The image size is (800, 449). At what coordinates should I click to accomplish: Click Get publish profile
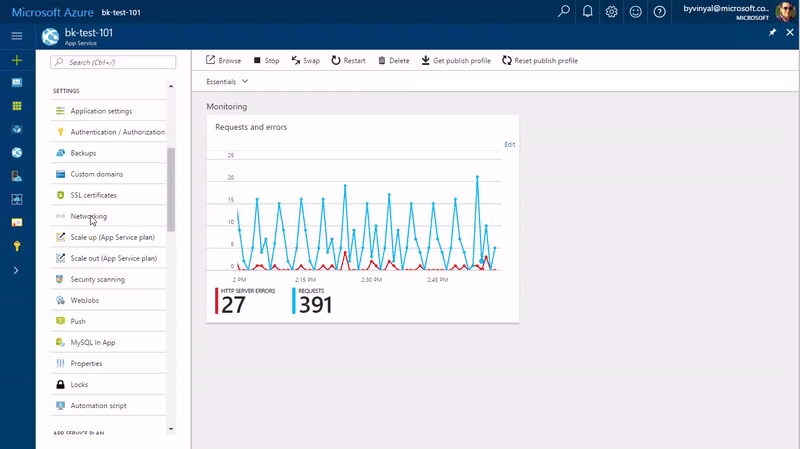tap(456, 61)
